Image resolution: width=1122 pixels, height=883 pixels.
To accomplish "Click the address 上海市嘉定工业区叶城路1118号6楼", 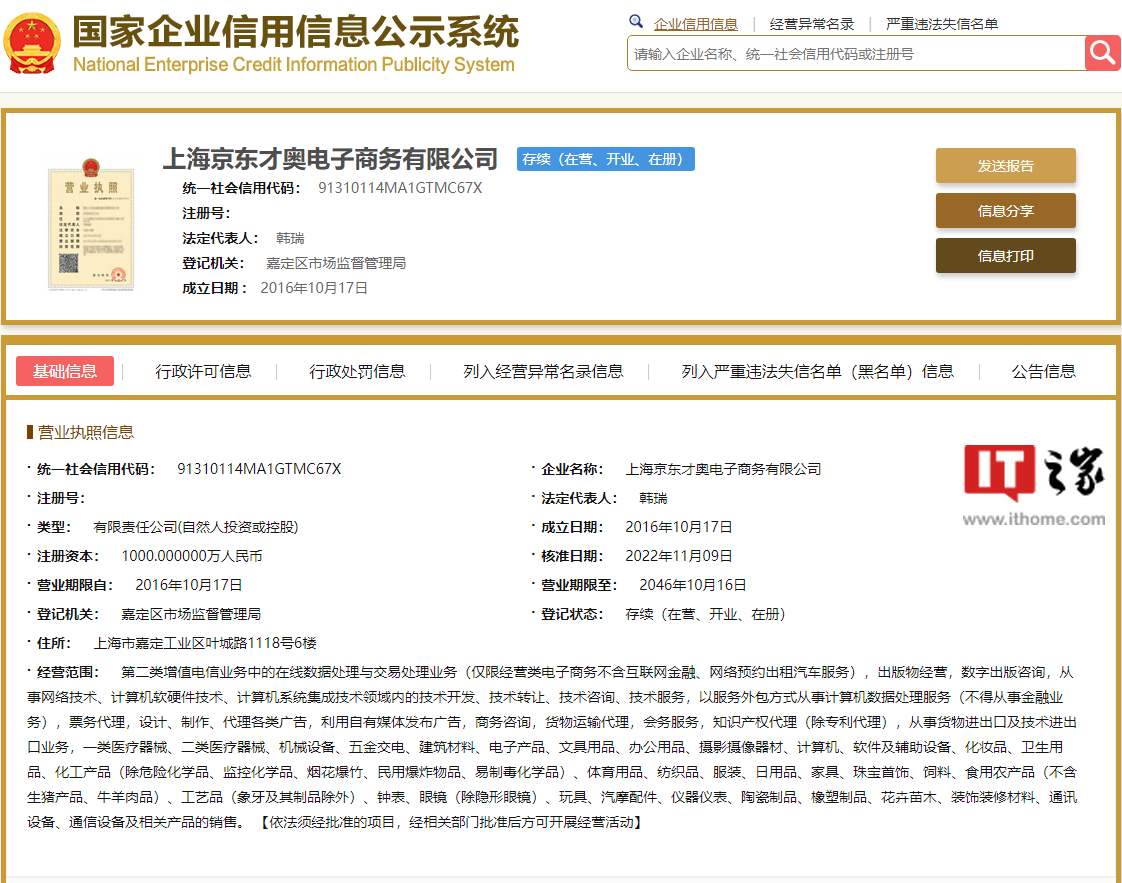I will [x=205, y=643].
